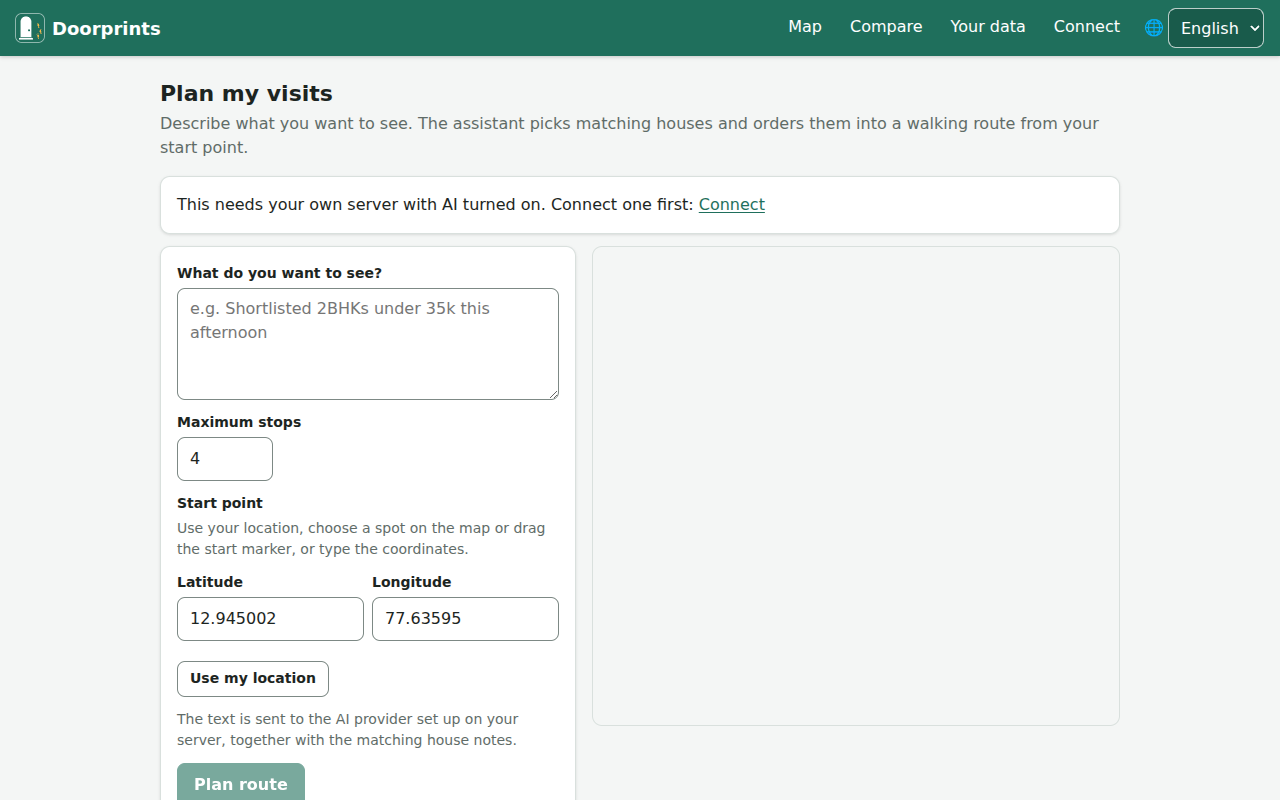The width and height of the screenshot is (1280, 800).
Task: Go to the Map page
Action: coord(805,27)
